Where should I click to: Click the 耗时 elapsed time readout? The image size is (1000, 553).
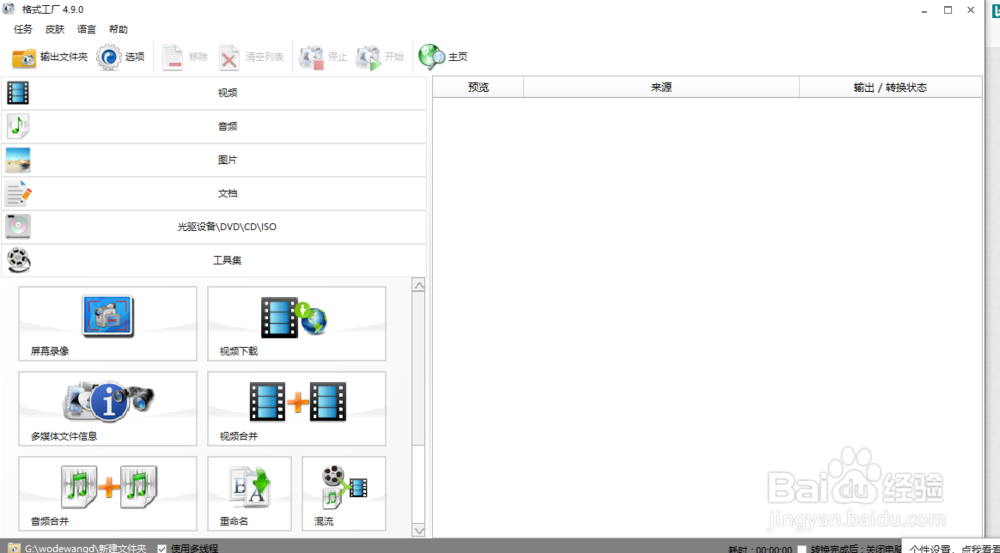[761, 549]
